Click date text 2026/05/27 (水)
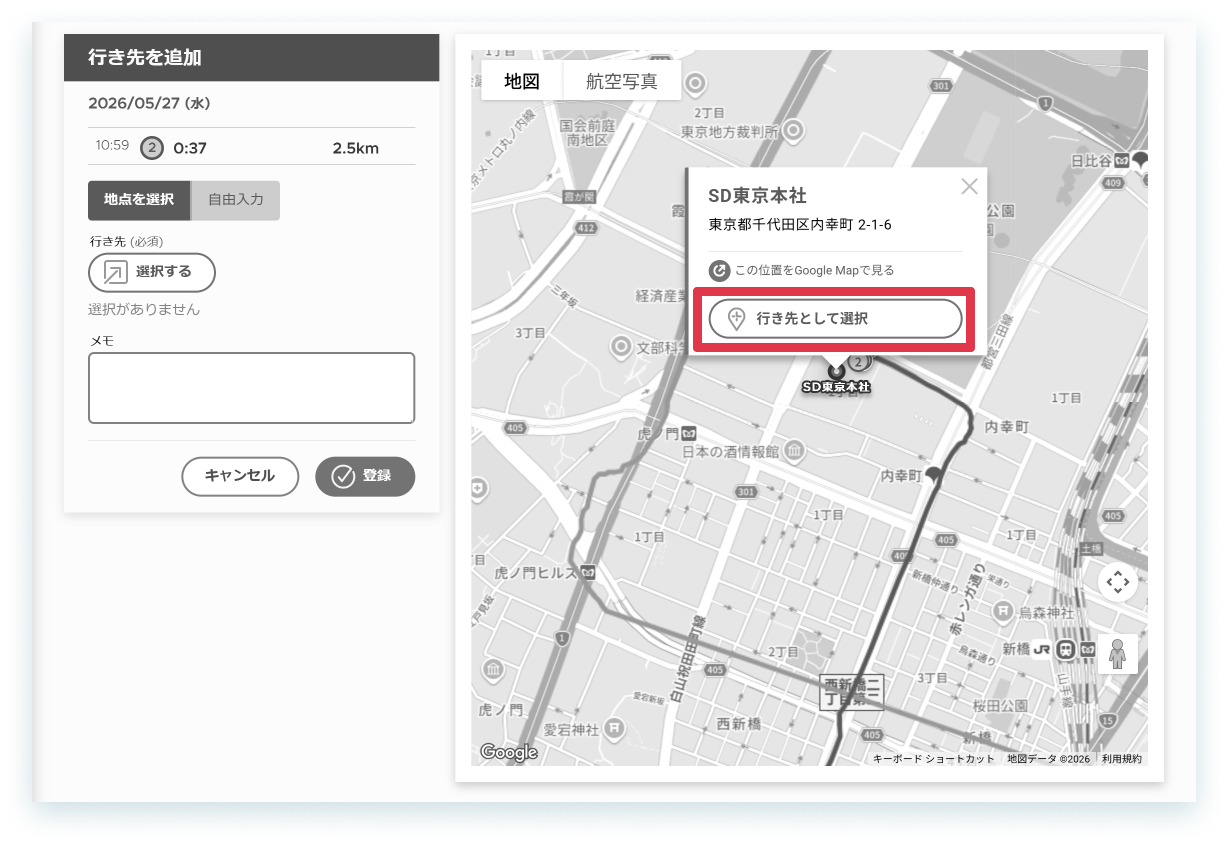 (149, 103)
